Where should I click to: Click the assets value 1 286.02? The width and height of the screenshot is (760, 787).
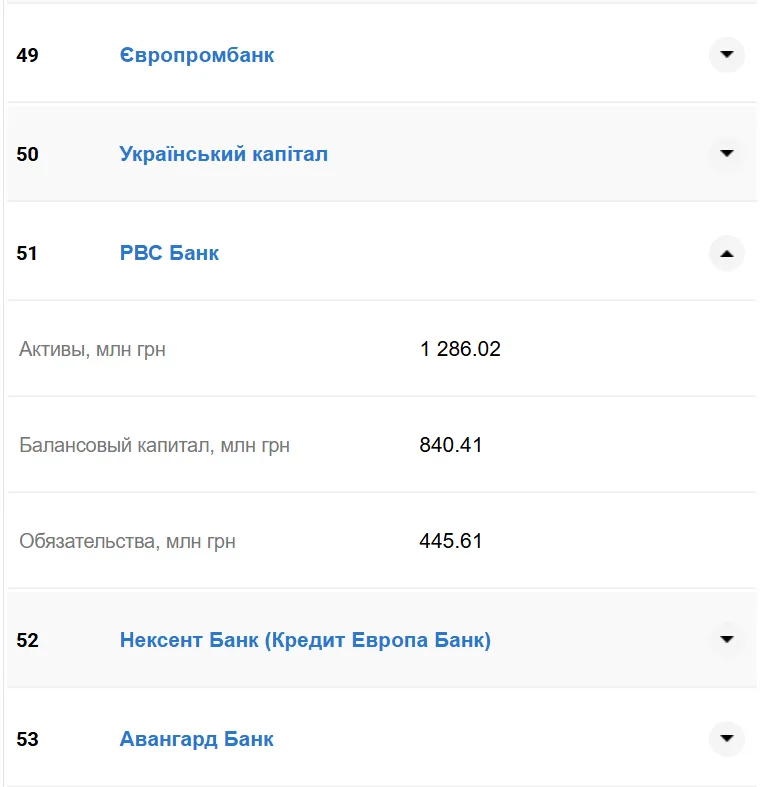click(460, 349)
